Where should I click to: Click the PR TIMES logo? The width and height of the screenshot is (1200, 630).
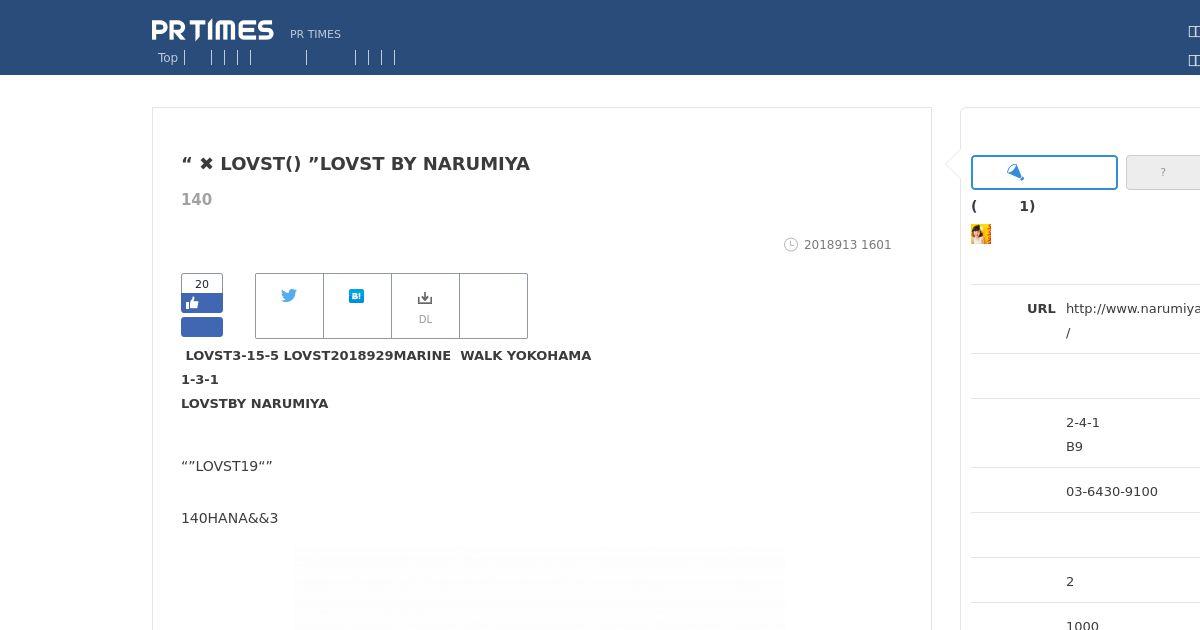[x=212, y=30]
